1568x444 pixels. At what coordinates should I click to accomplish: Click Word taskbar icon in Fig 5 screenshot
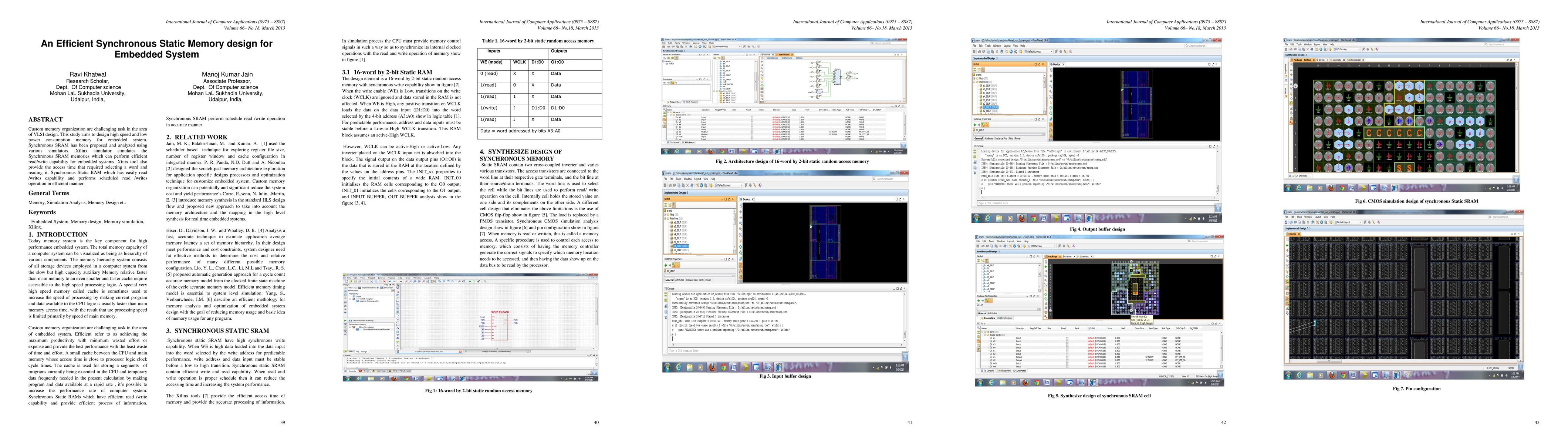pos(1047,383)
